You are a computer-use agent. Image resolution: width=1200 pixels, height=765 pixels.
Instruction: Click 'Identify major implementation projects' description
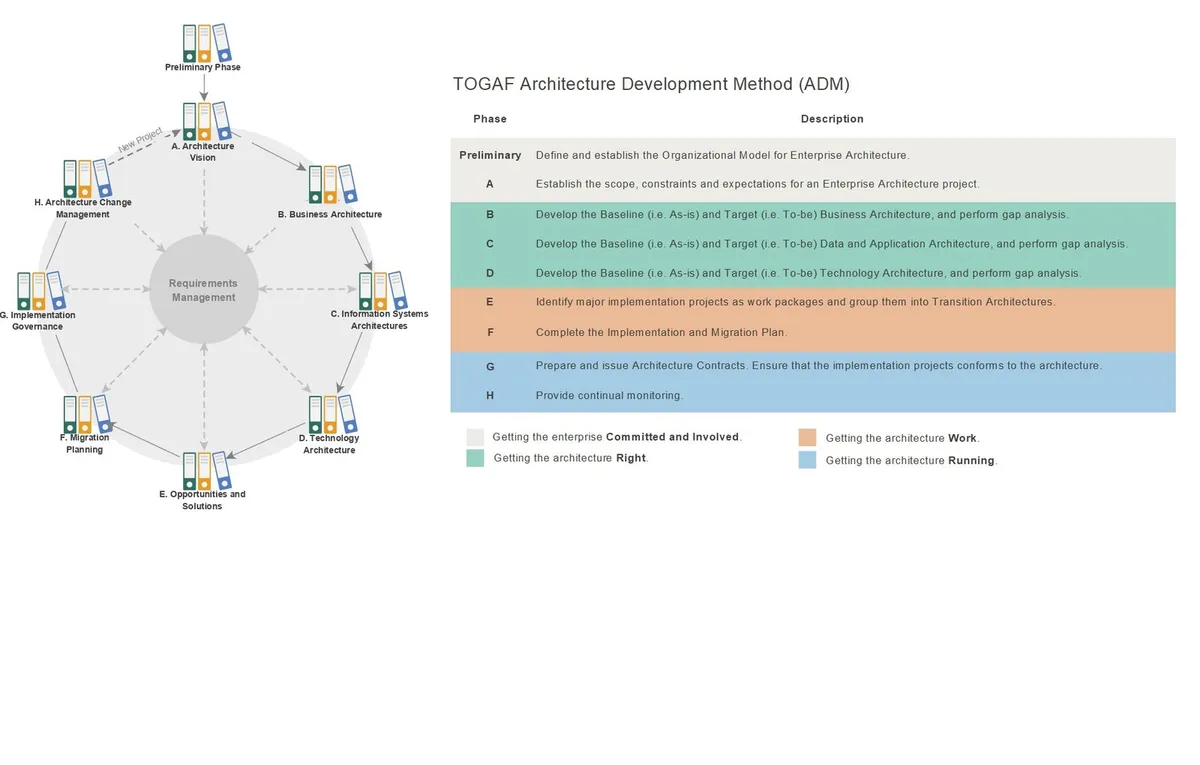pyautogui.click(x=795, y=302)
